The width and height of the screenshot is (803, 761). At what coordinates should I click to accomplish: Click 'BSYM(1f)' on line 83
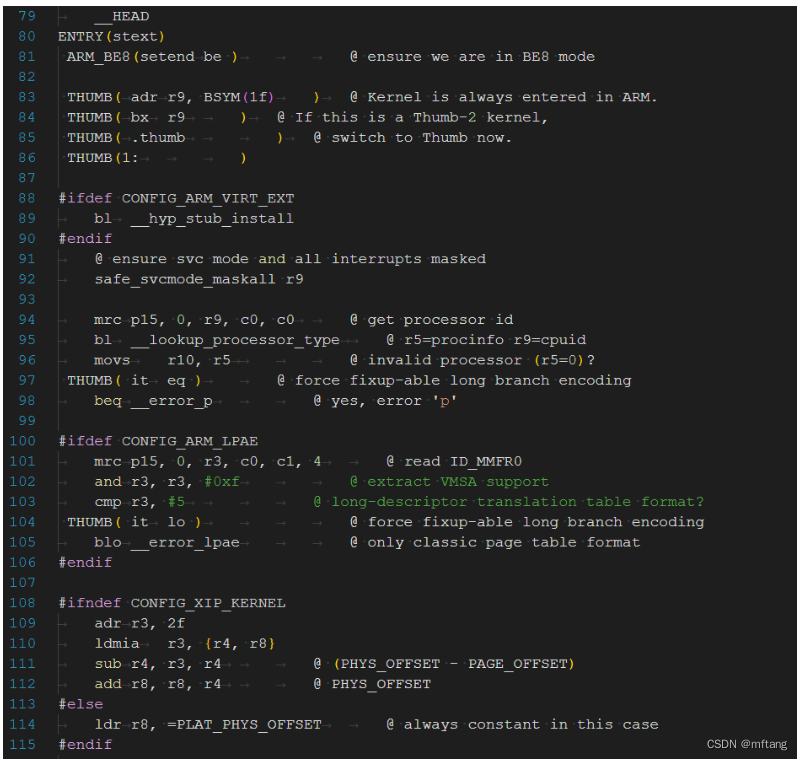(x=239, y=97)
